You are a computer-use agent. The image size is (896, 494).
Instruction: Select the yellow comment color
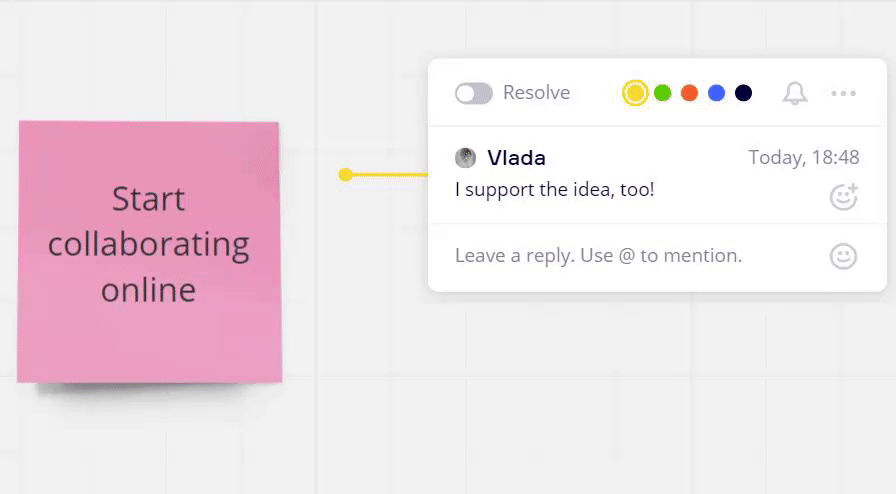point(635,93)
